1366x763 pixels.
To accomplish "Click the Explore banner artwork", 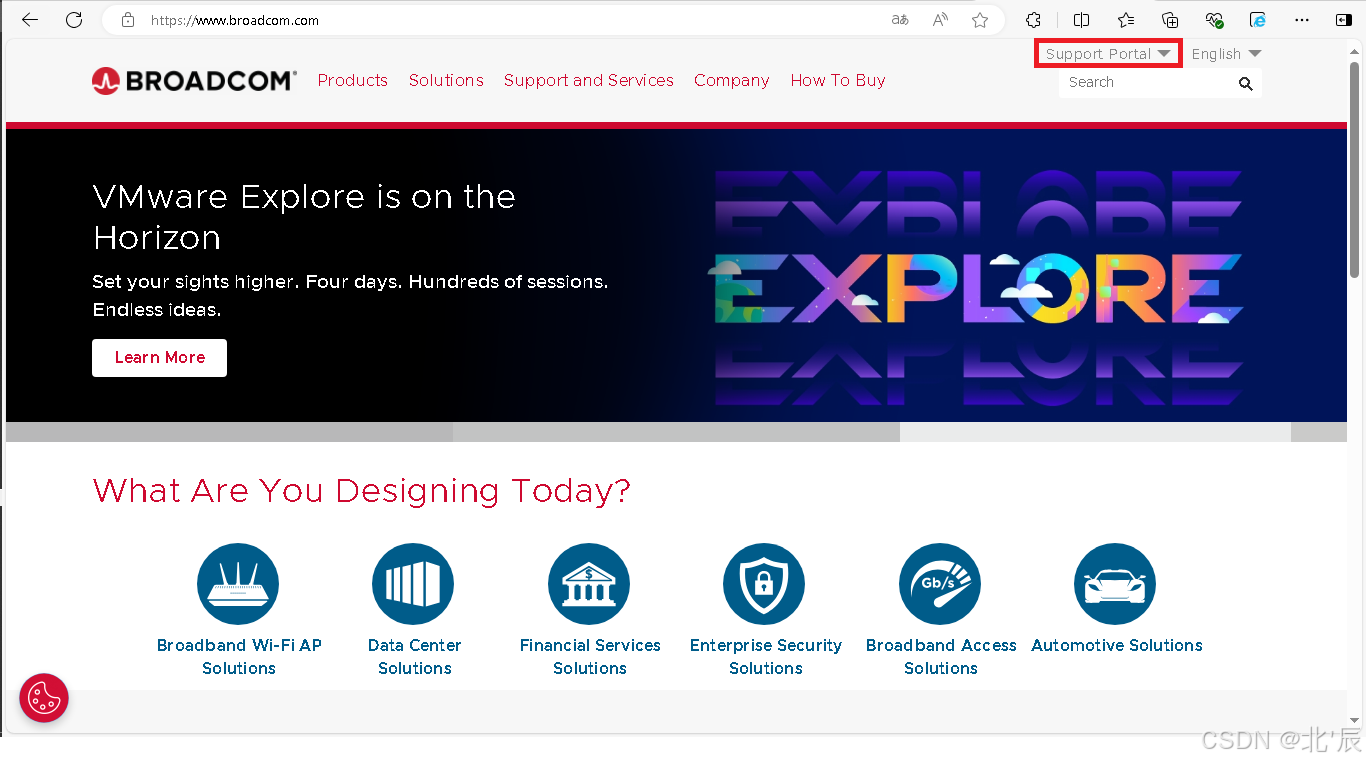I will pyautogui.click(x=978, y=289).
